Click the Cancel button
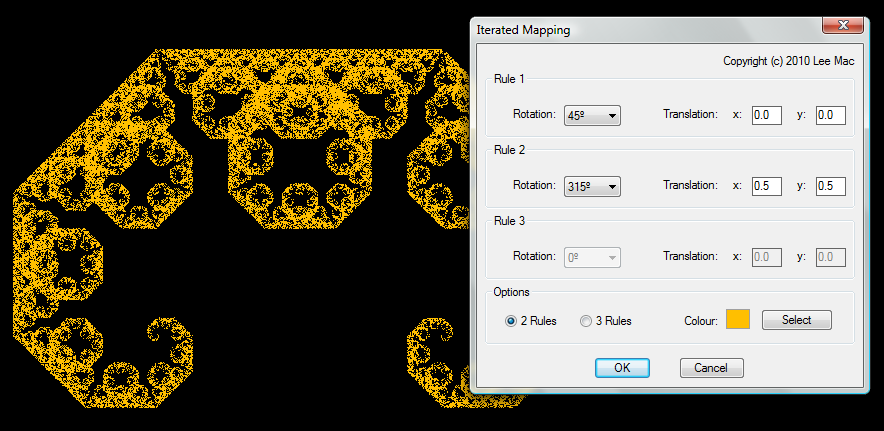Viewport: 884px width, 431px height. point(711,367)
